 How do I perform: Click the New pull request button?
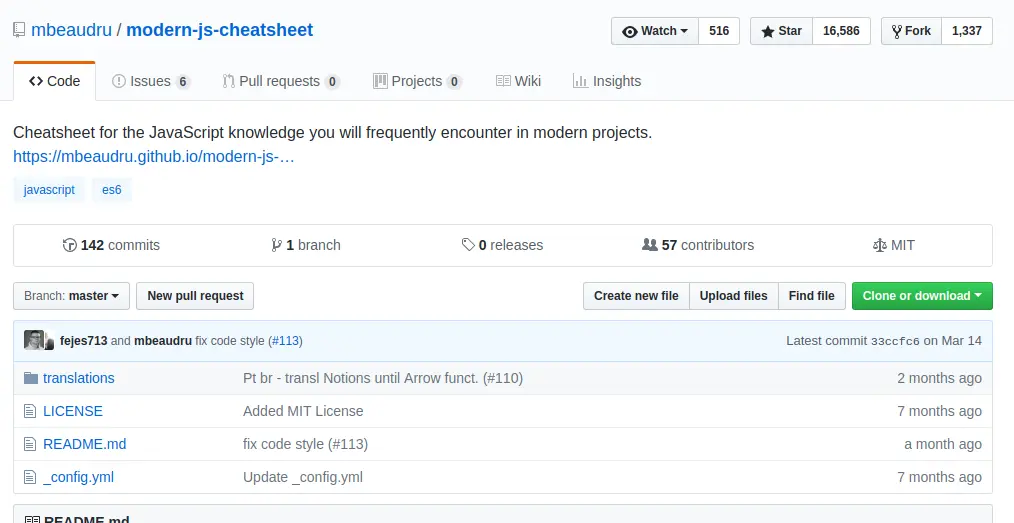[x=195, y=296]
